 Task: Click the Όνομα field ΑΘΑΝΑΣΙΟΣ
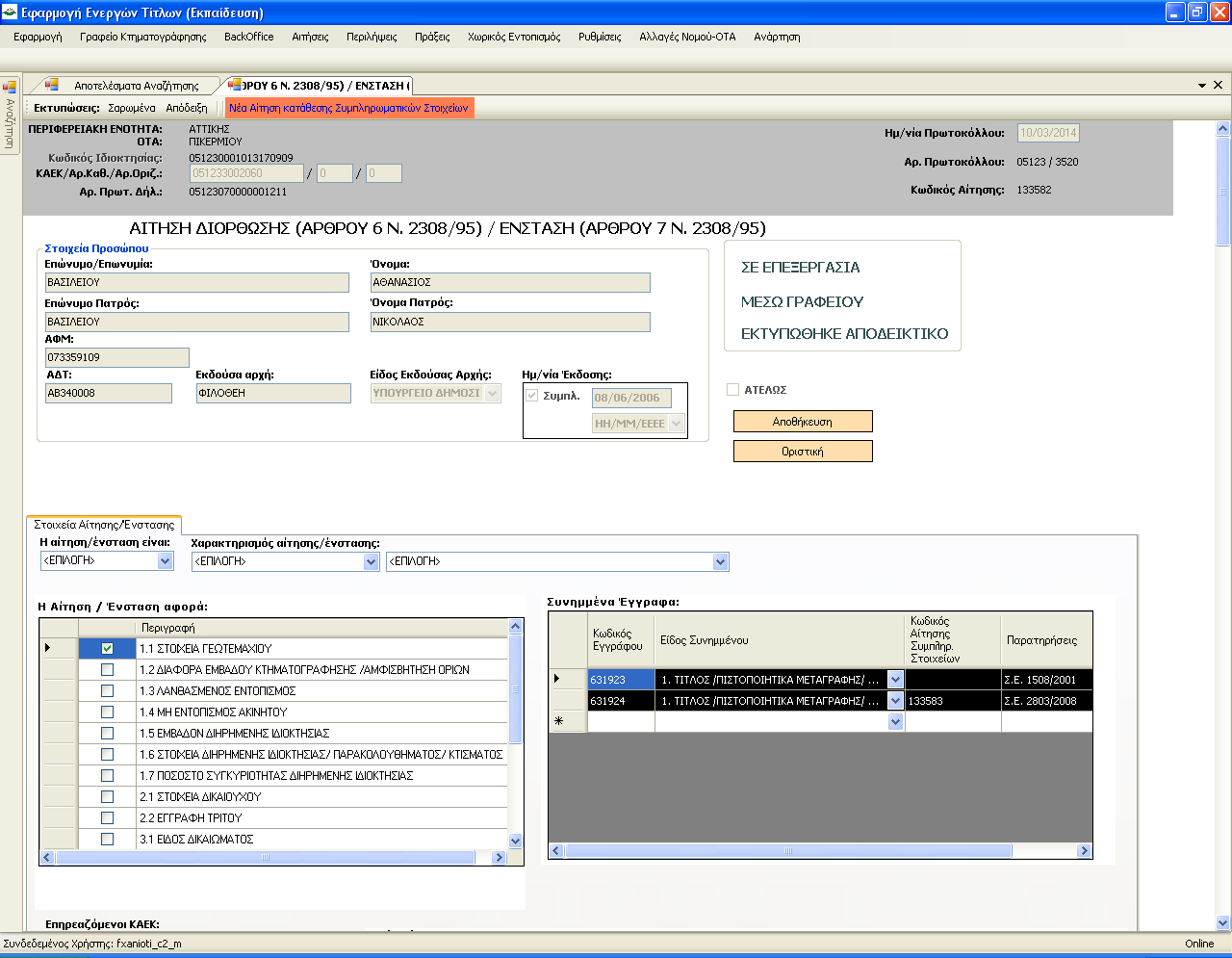[x=510, y=282]
